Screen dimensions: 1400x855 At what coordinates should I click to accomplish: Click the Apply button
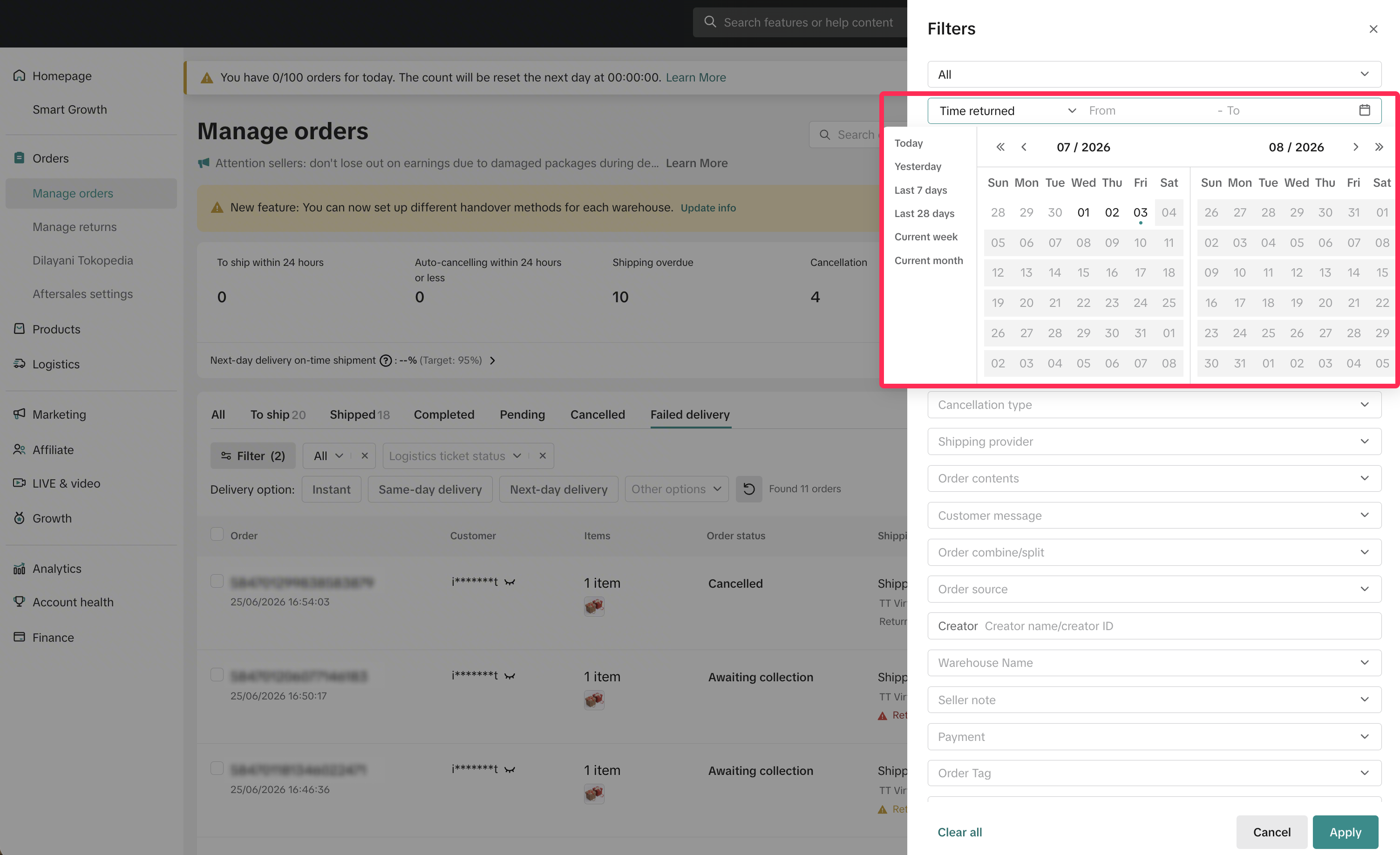click(x=1345, y=832)
